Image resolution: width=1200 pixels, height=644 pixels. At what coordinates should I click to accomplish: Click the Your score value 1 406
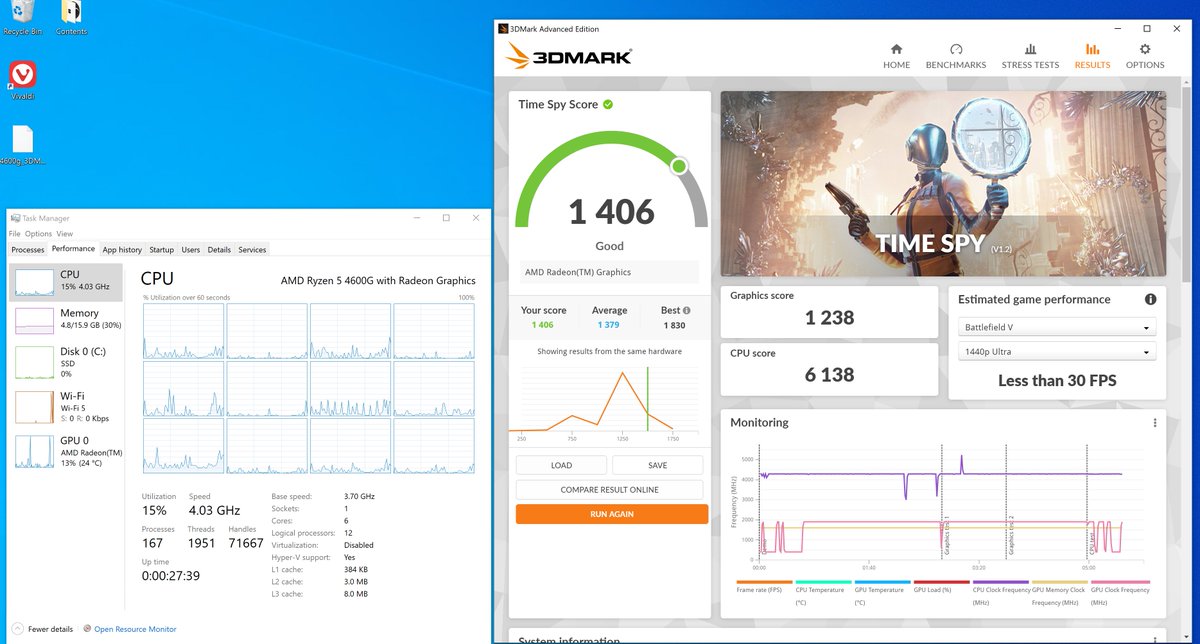543,325
